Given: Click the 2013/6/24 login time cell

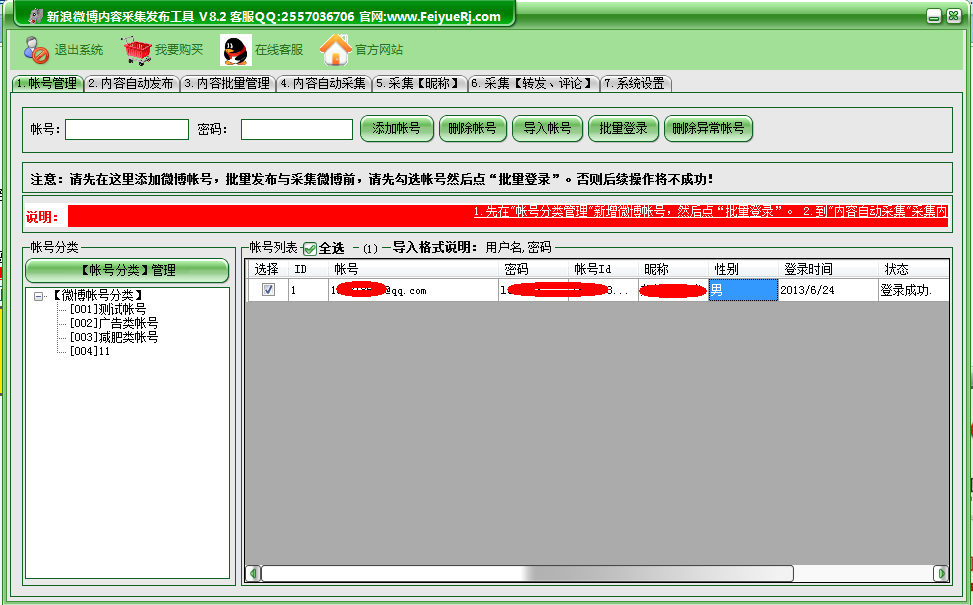Looking at the screenshot, I should tap(828, 290).
